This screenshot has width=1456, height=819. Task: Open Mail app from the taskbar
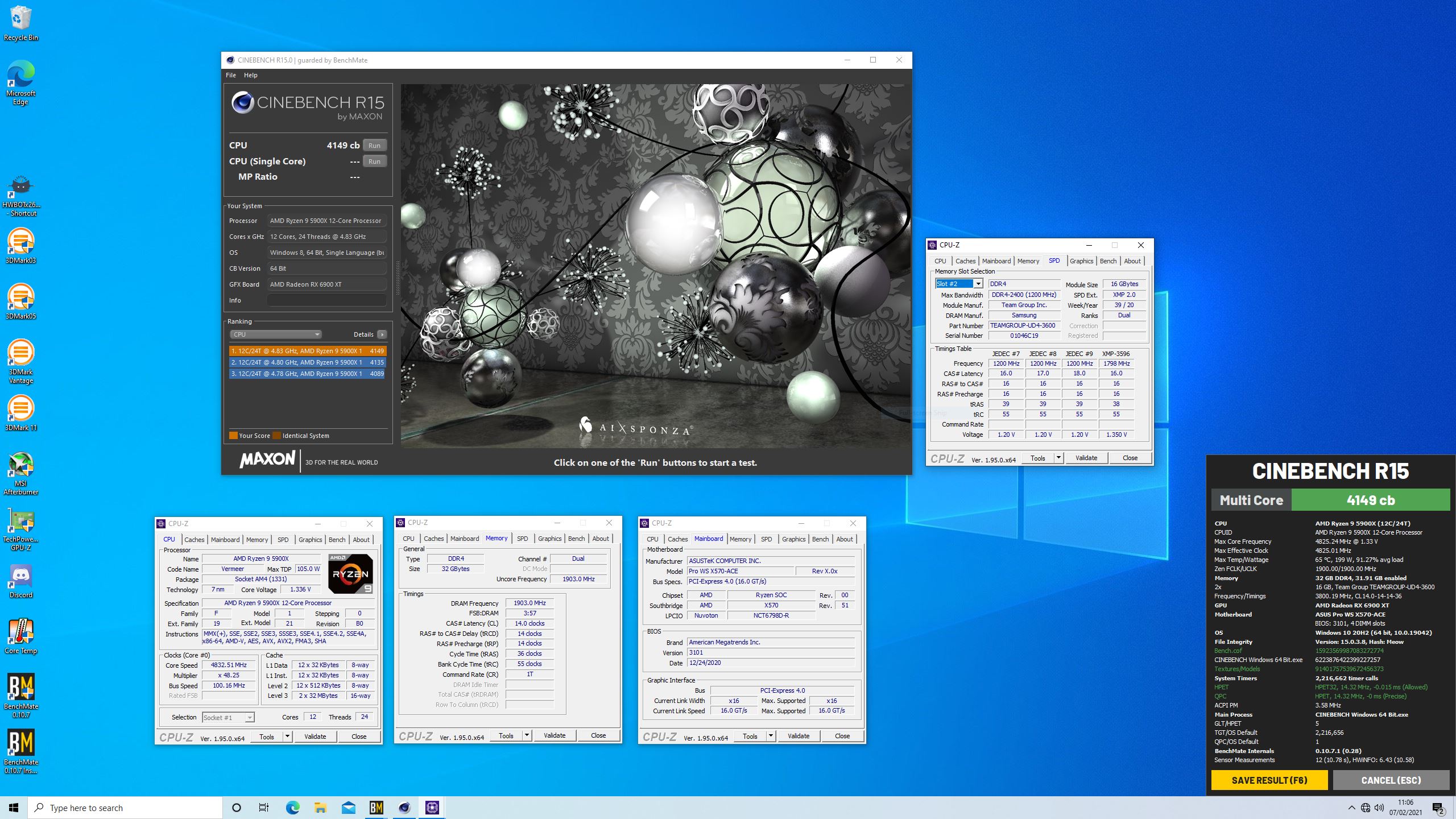point(348,808)
